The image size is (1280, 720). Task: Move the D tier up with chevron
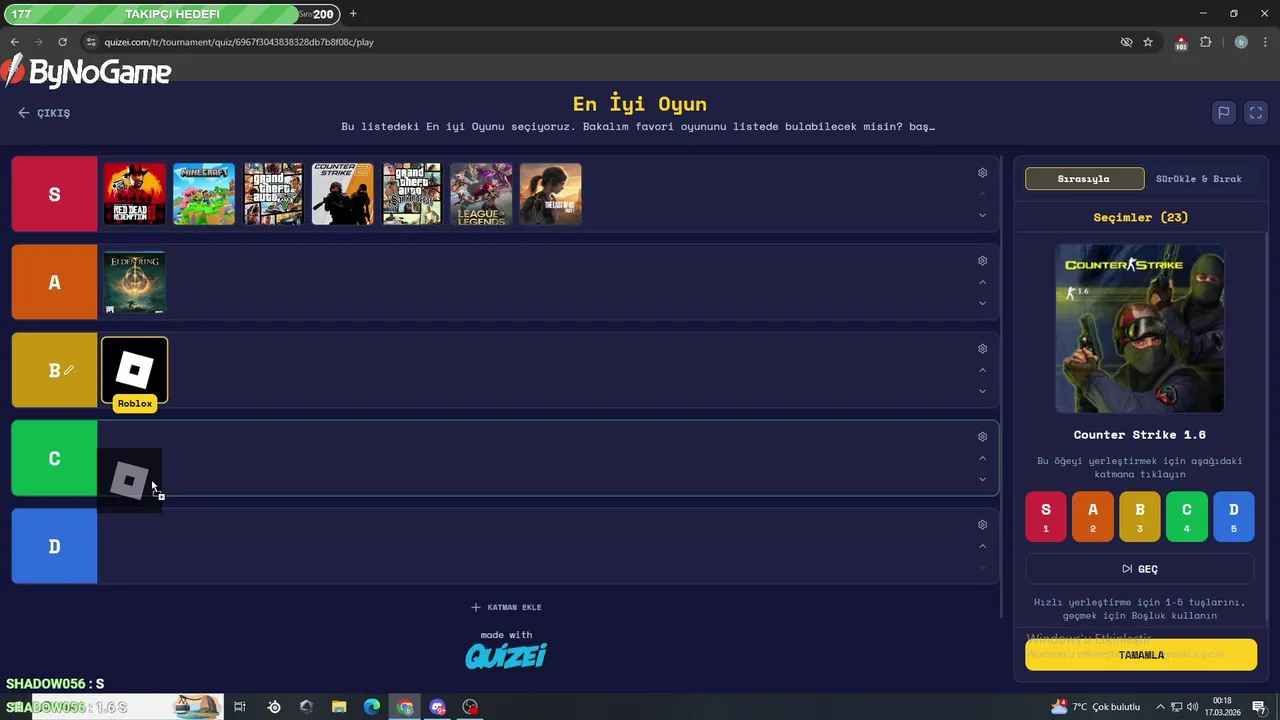[982, 546]
